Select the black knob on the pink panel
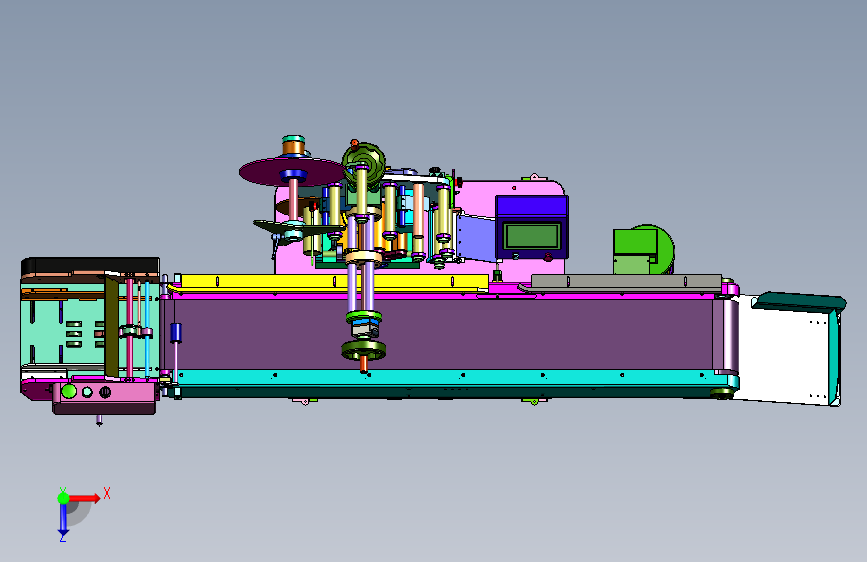867x562 pixels. coord(105,392)
